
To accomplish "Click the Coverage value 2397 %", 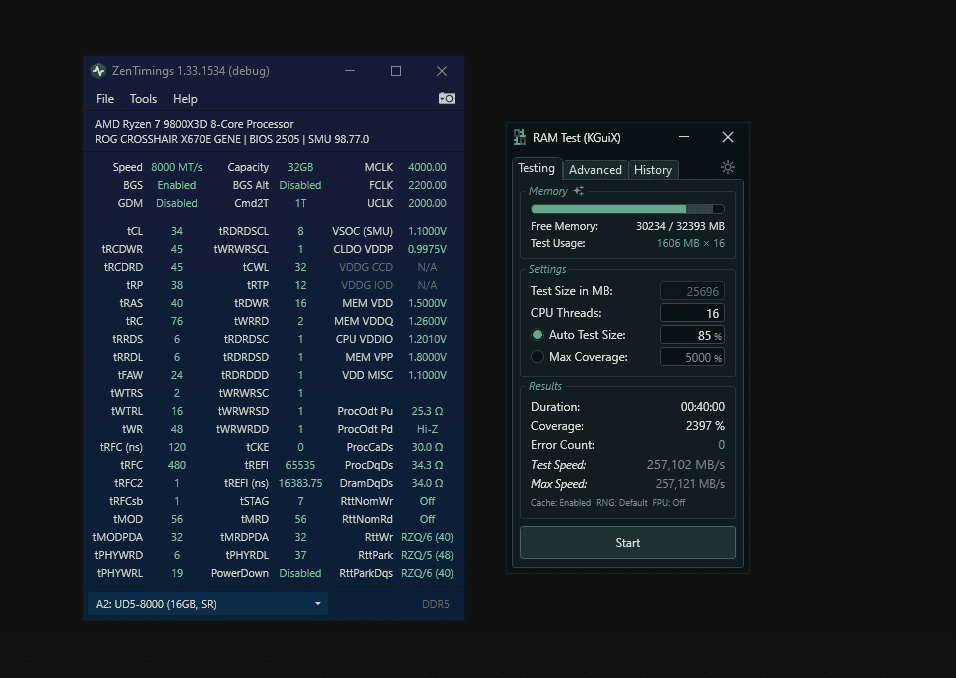I will 705,426.
